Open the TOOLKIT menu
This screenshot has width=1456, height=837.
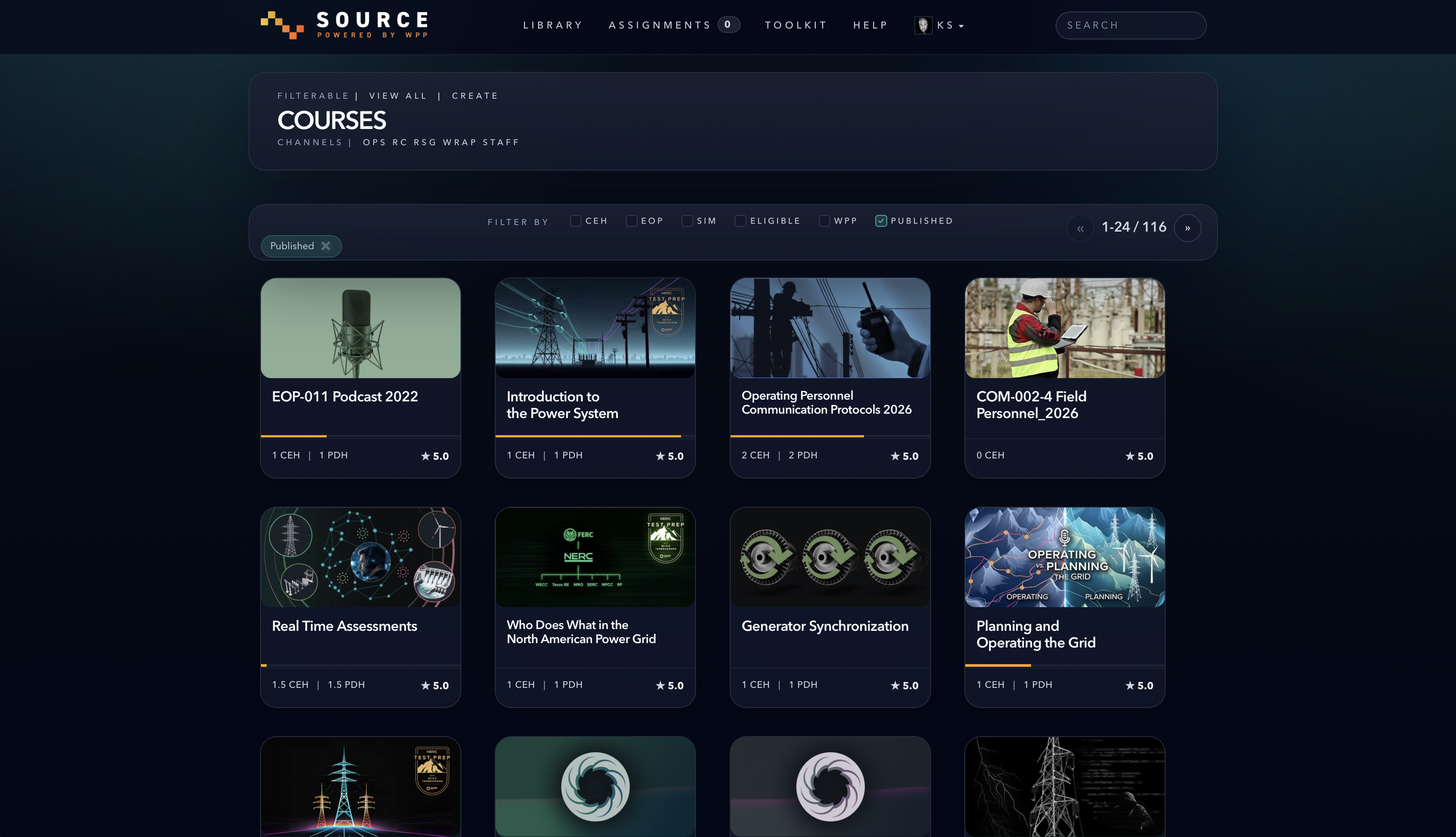pos(796,25)
